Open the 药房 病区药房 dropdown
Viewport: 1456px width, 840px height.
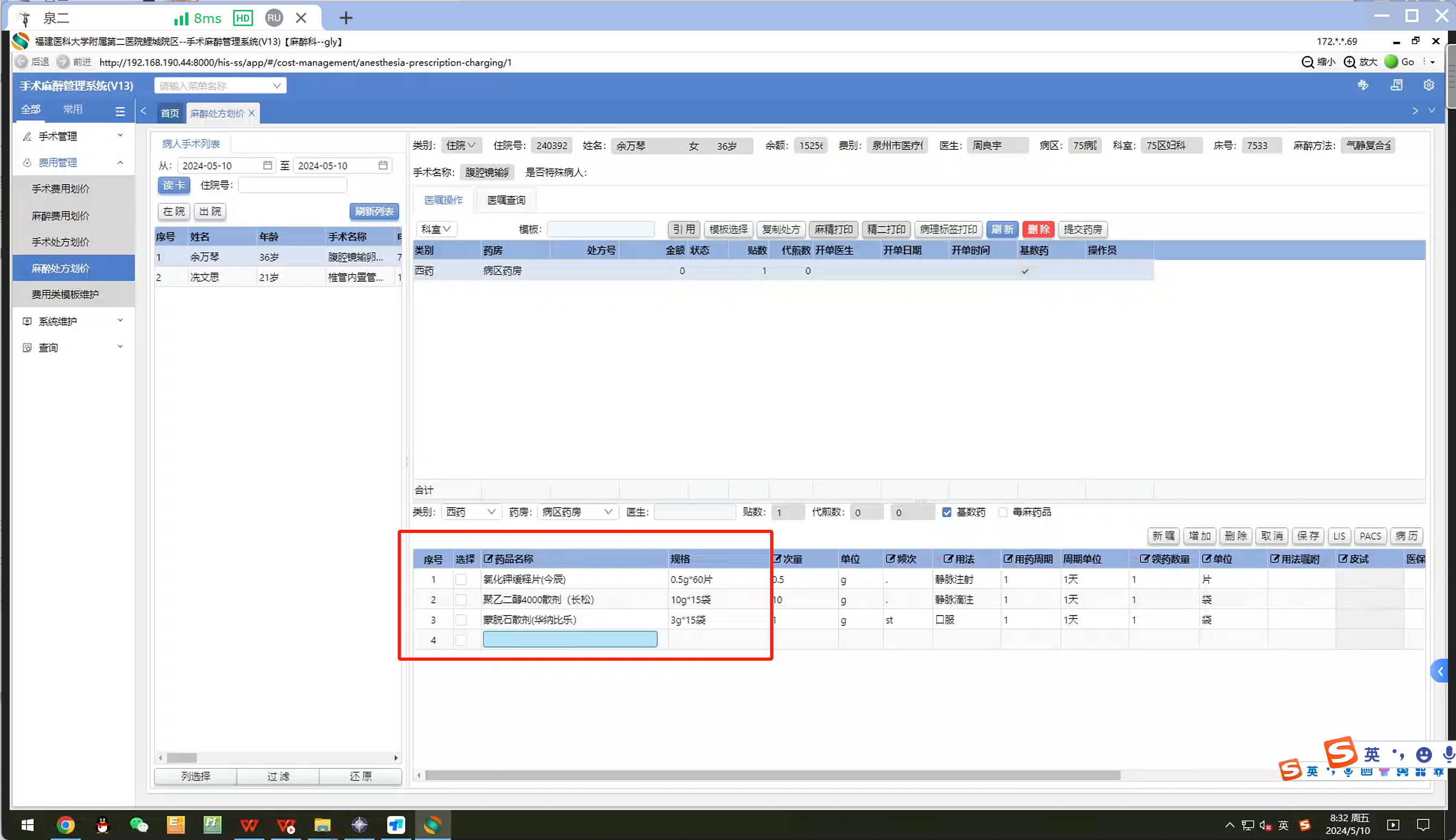pyautogui.click(x=577, y=512)
